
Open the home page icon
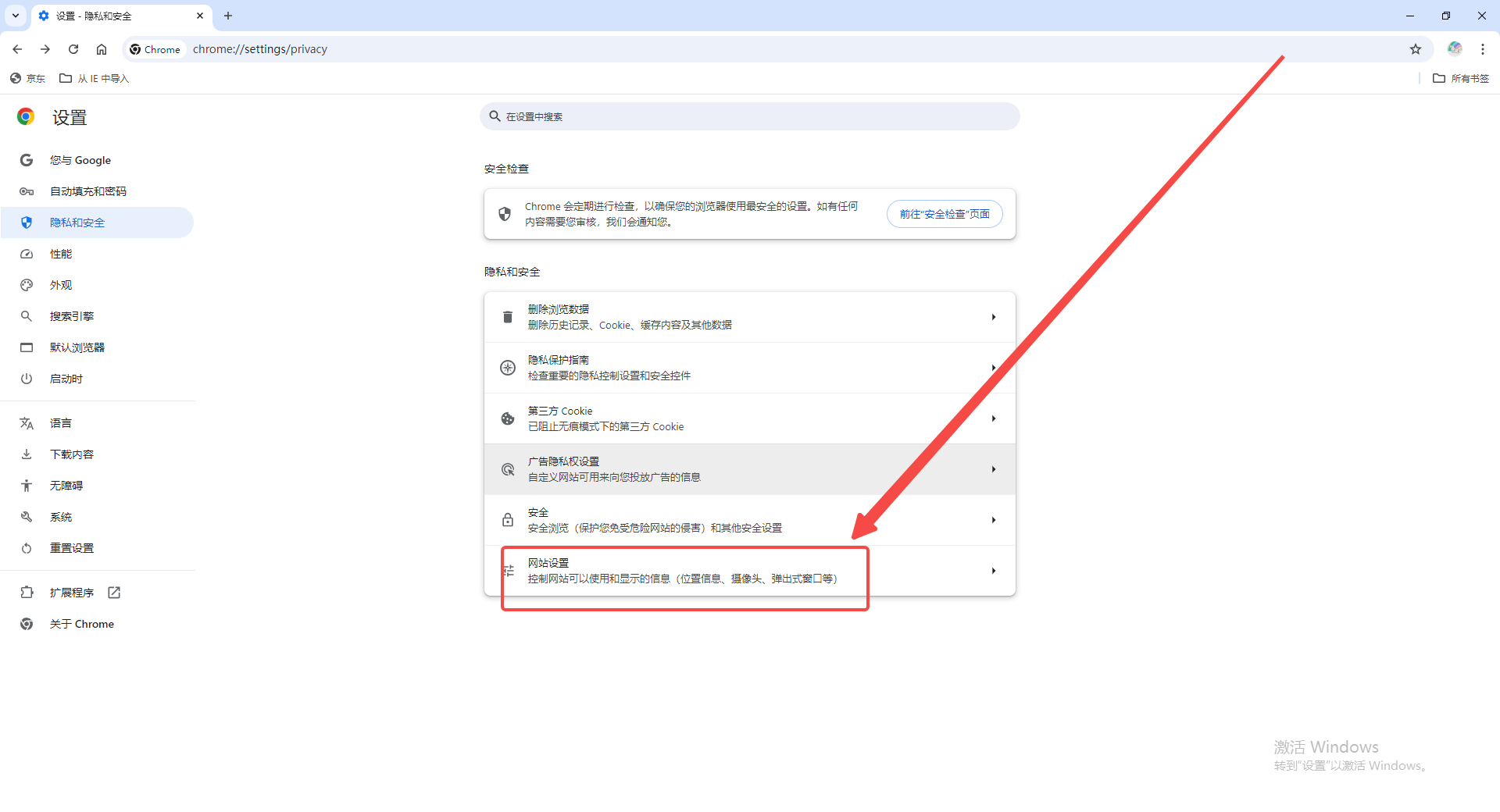pyautogui.click(x=102, y=49)
